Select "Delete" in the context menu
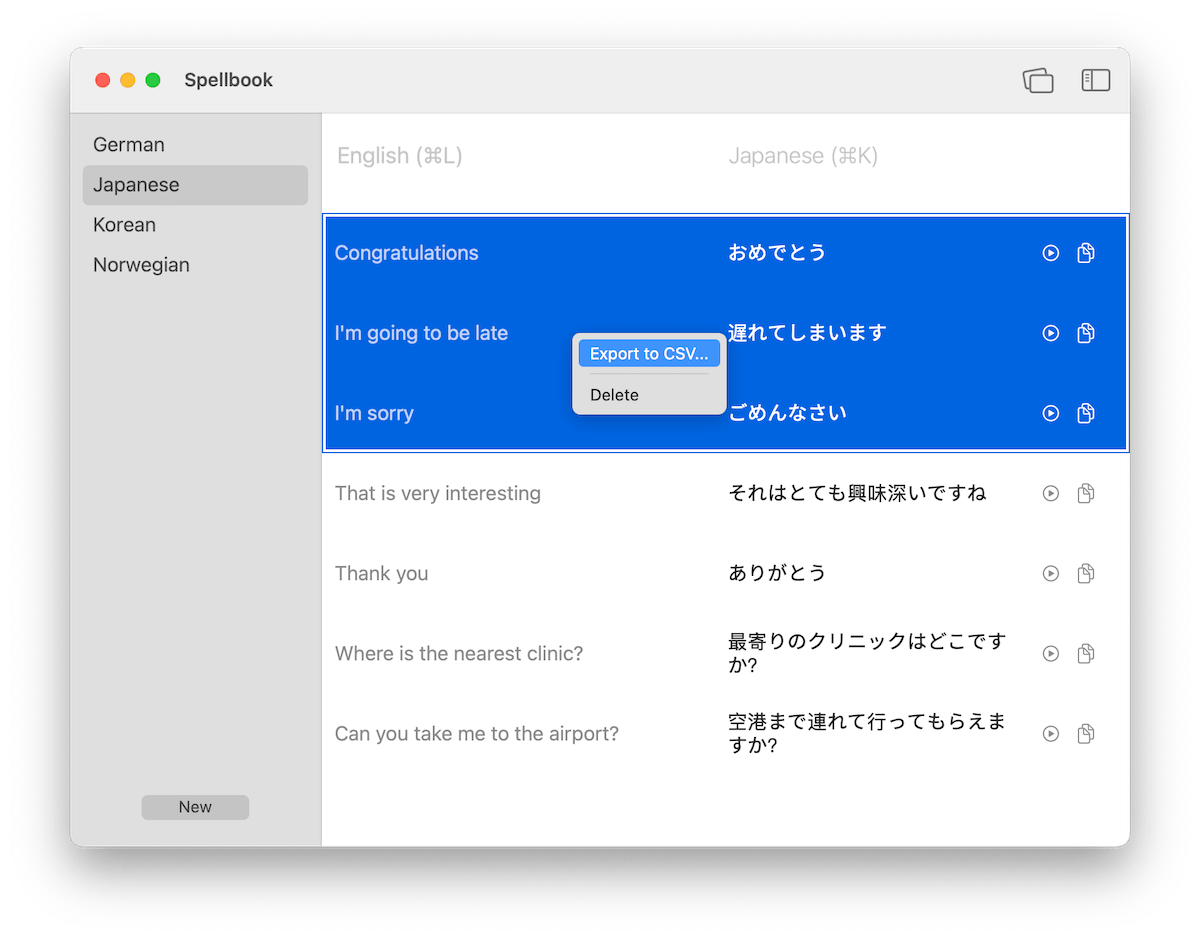Screen dimensions: 1200x939 click(614, 394)
